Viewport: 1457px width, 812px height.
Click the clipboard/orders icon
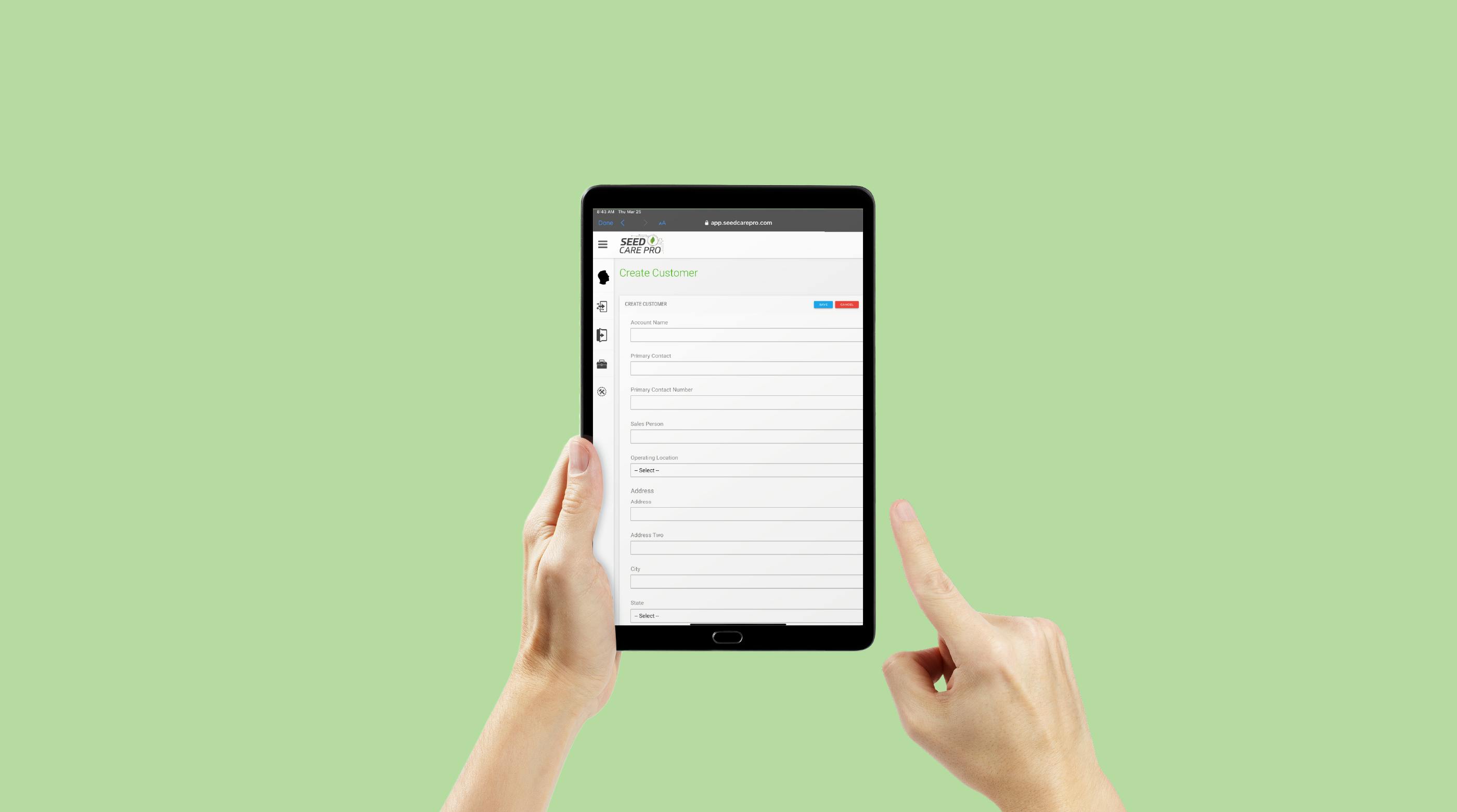point(601,307)
